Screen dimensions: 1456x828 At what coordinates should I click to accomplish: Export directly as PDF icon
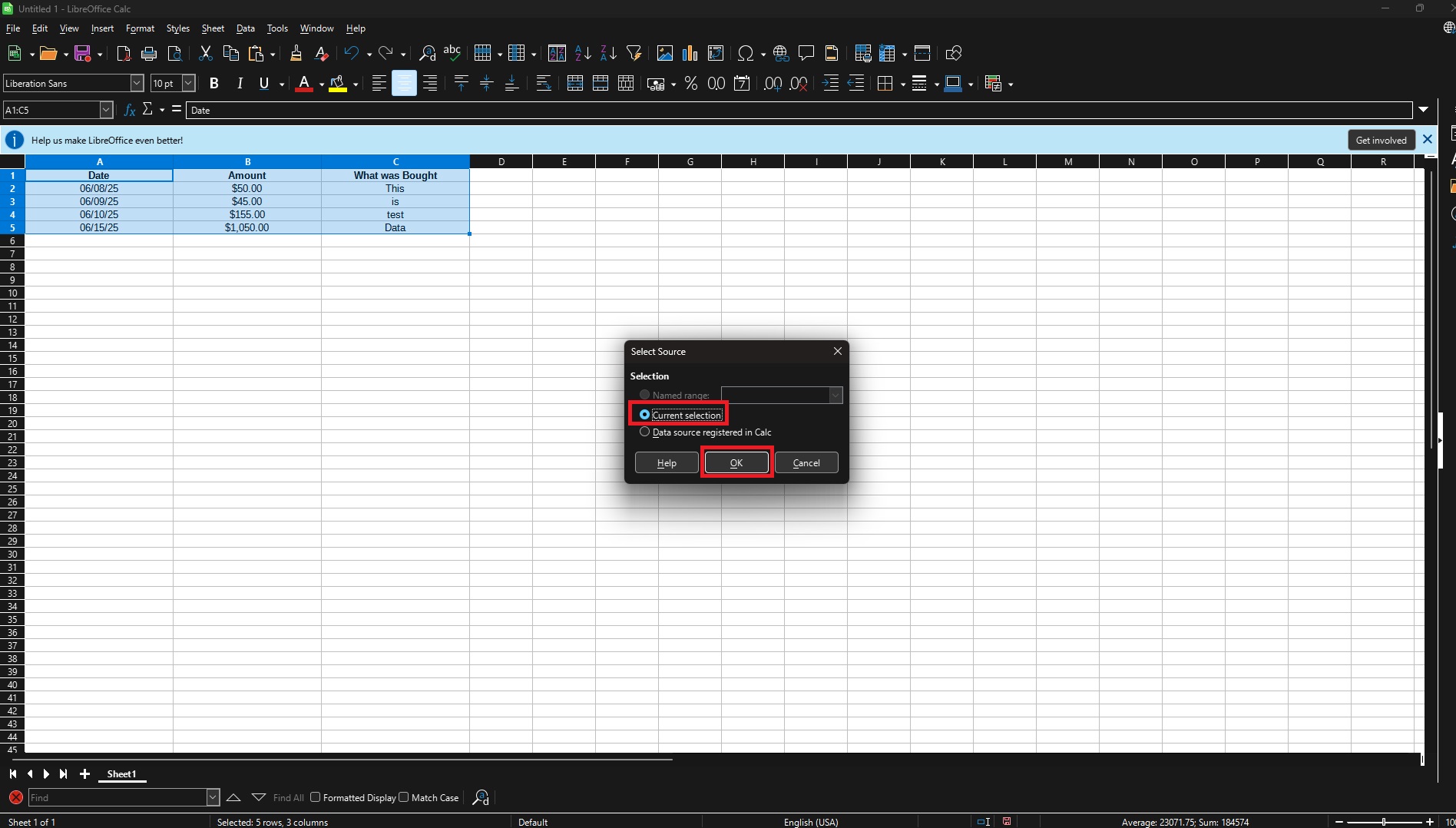tap(123, 53)
